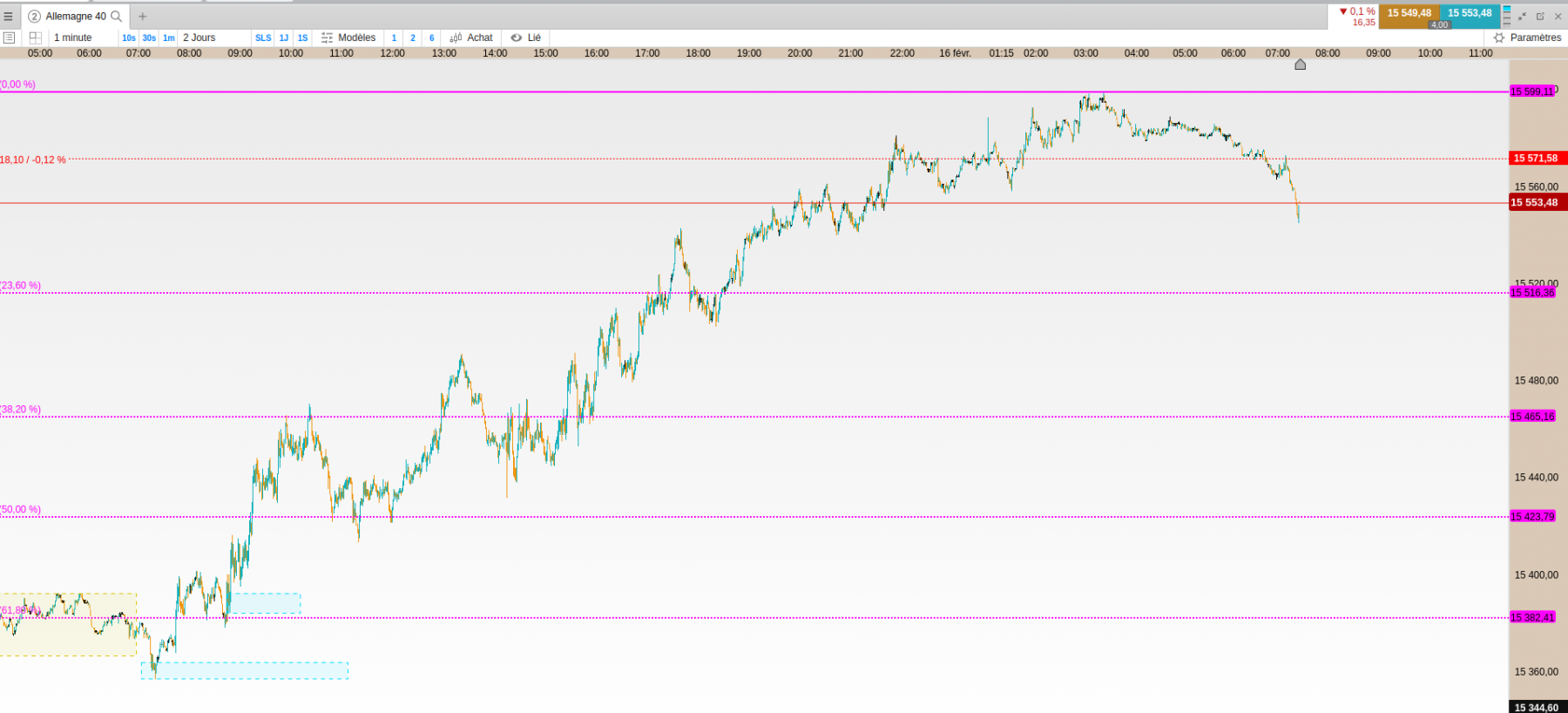Click the search magnifier next to Allemagne 40
1568x713 pixels.
point(117,17)
